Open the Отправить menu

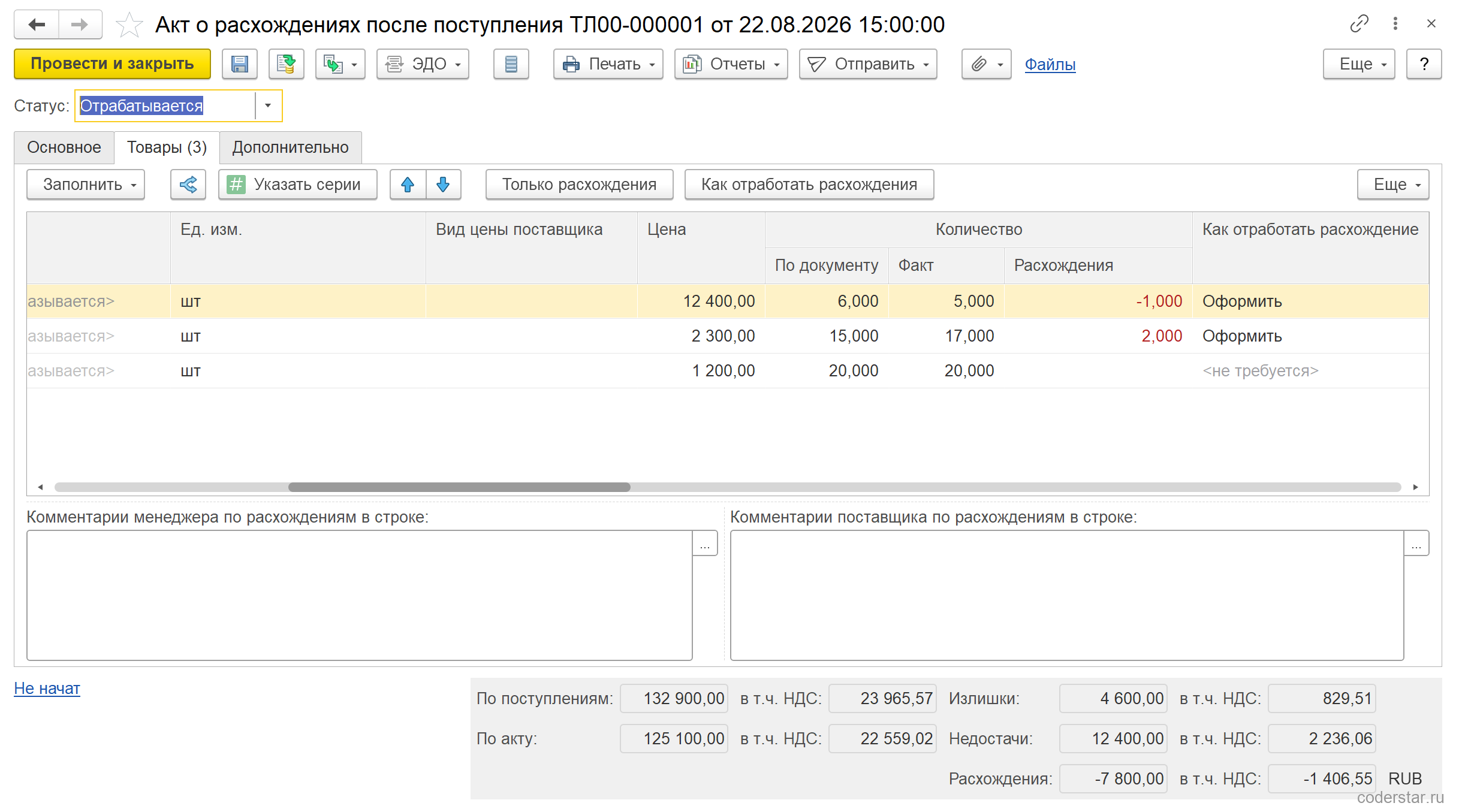tap(868, 64)
